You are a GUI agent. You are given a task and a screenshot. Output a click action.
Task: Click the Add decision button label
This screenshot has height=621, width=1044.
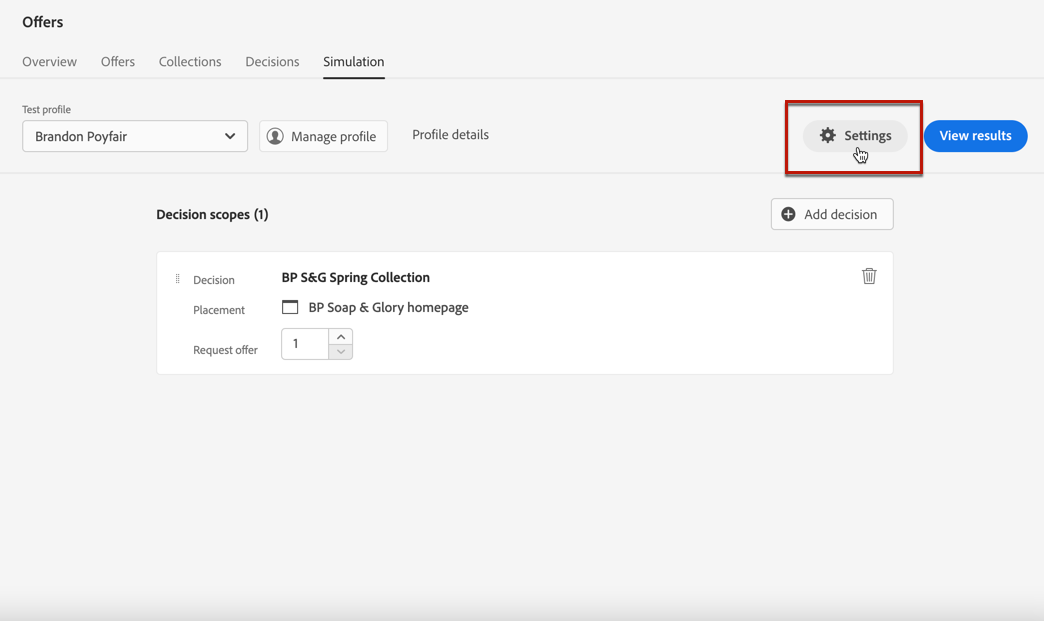pos(840,214)
